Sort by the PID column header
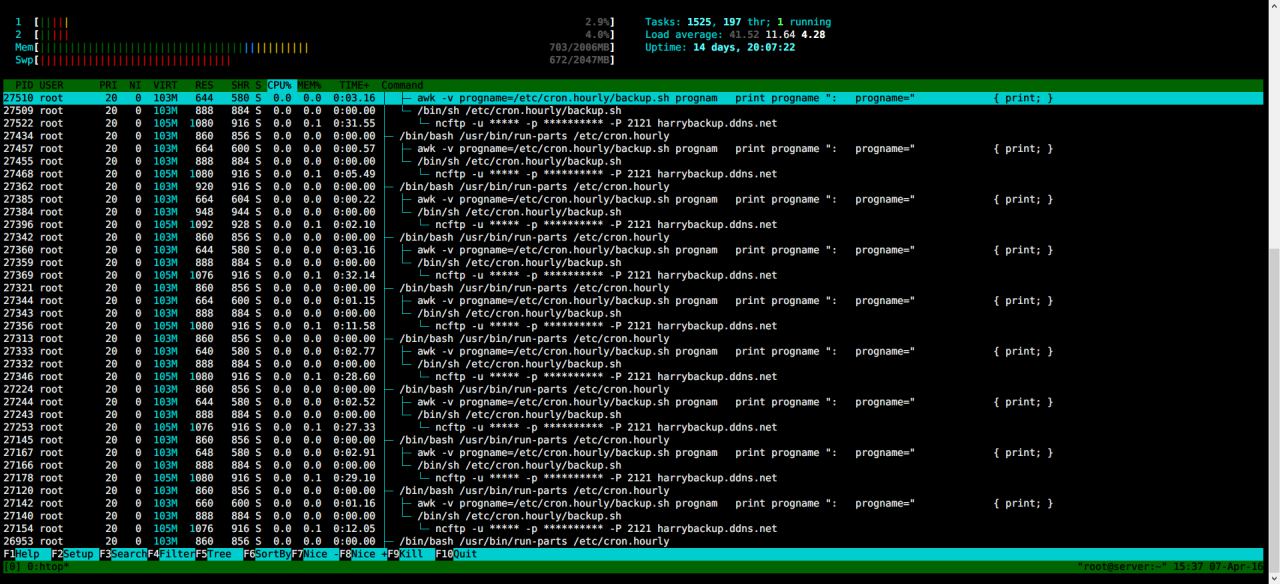Viewport: 1280px width, 584px height. point(24,85)
